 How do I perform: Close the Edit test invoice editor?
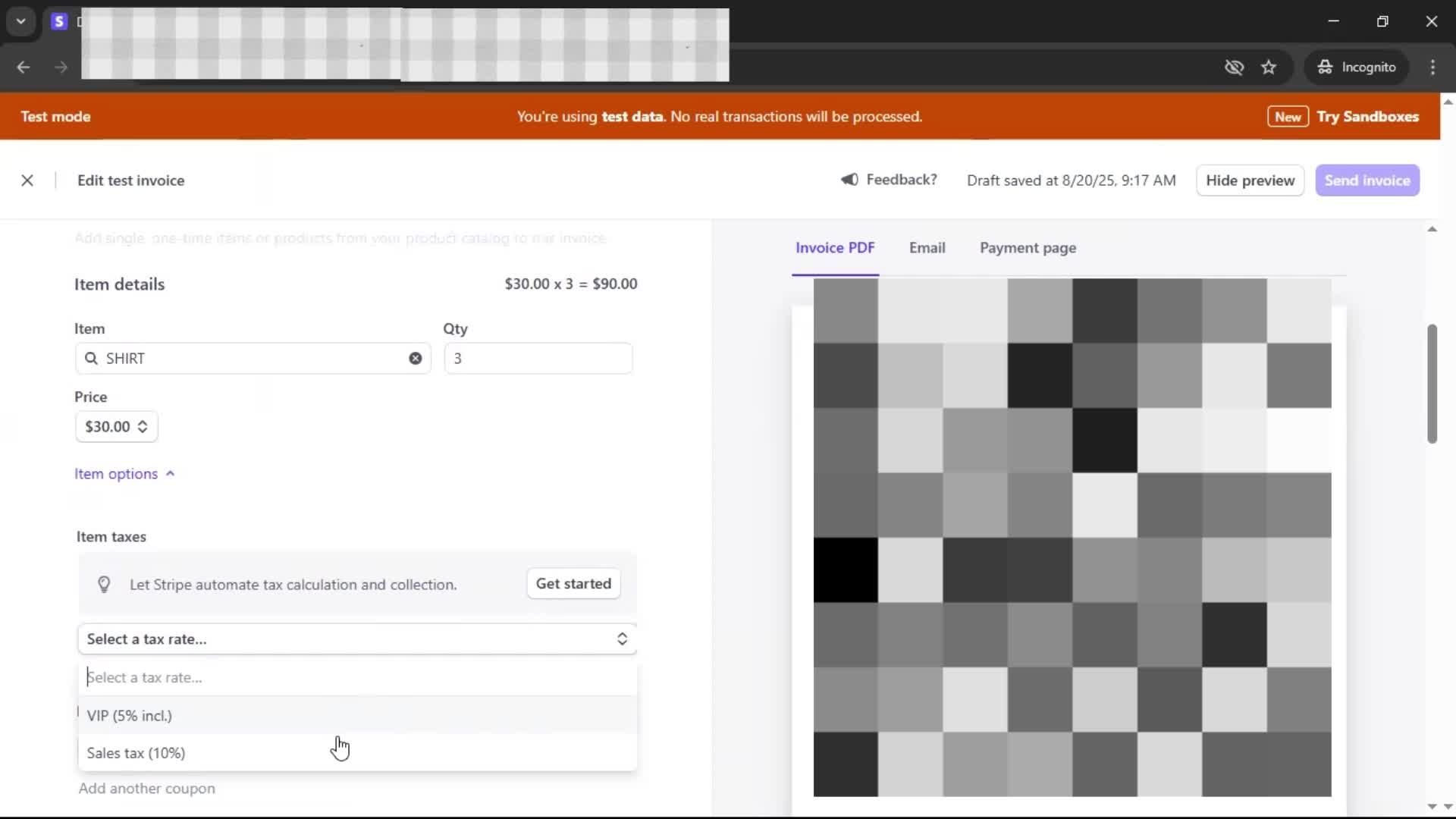pos(27,180)
